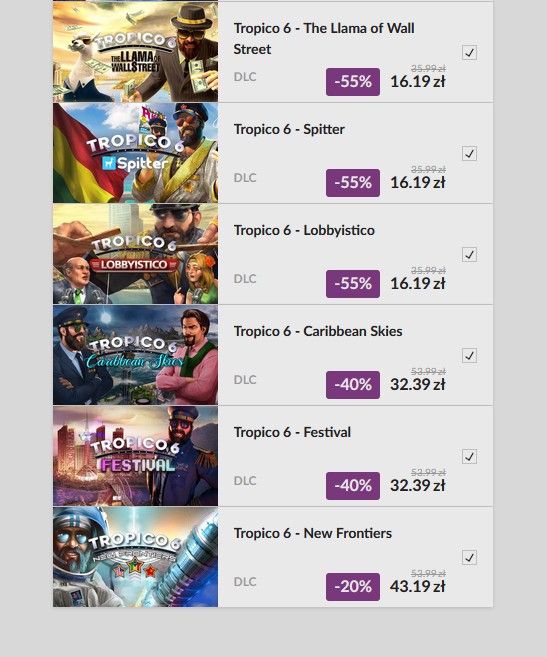
Task: Open Tropico 6 - Caribbean Skies title link
Action: click(318, 331)
